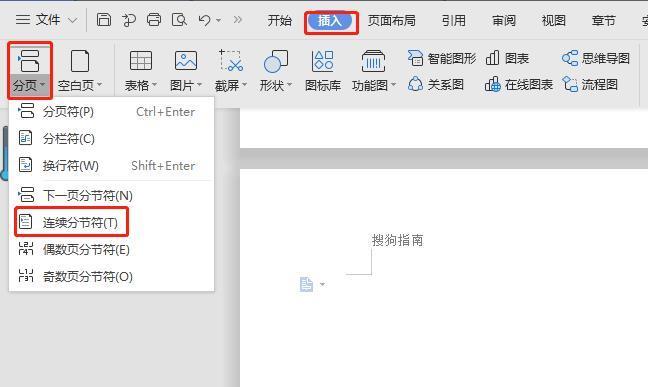This screenshot has width=648, height=387.
Task: Insert 在线图表 online chart
Action: point(519,84)
